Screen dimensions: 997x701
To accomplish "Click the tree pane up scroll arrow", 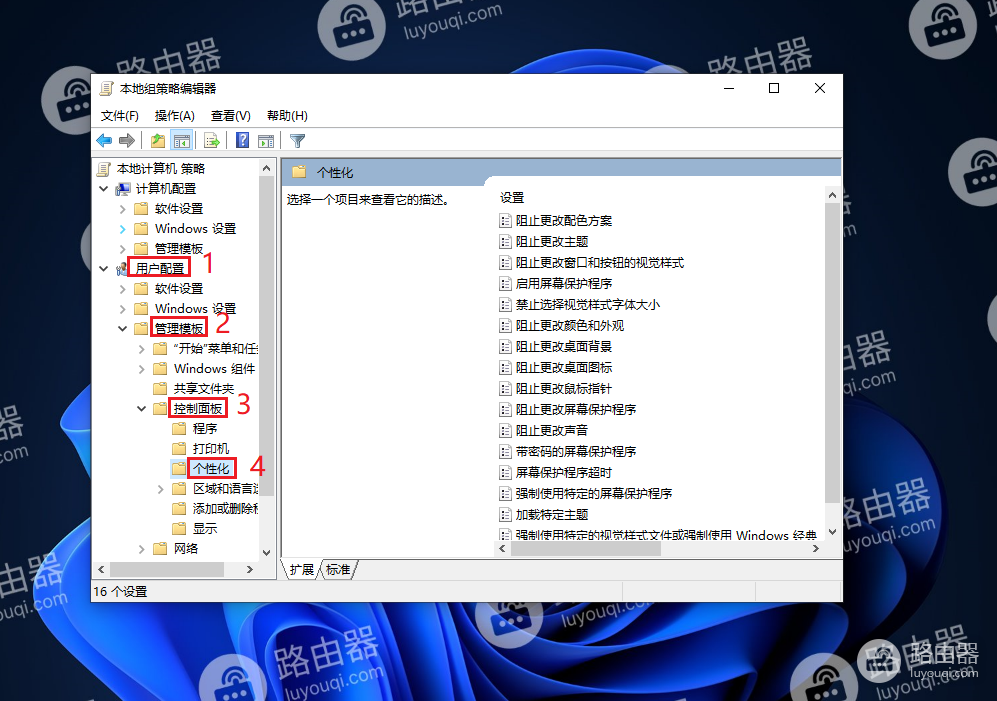I will [266, 169].
